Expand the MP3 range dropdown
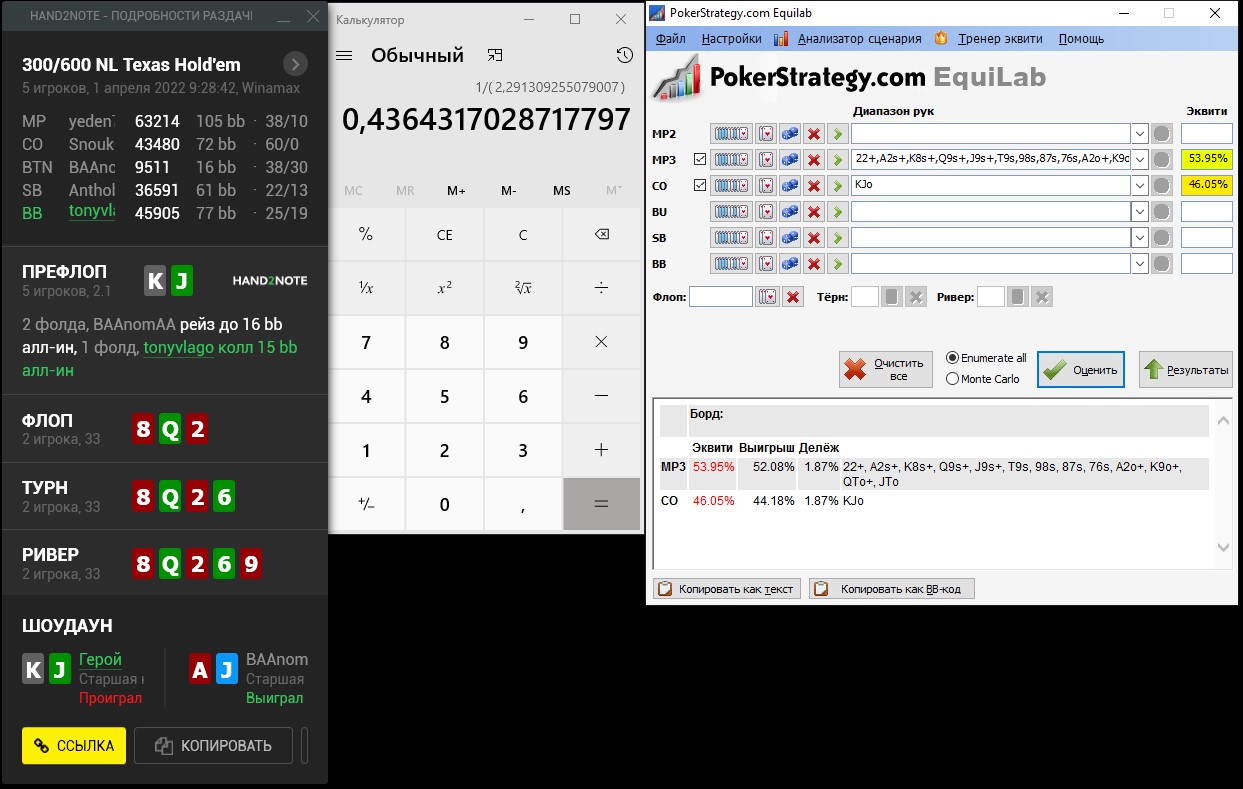 [x=1139, y=159]
